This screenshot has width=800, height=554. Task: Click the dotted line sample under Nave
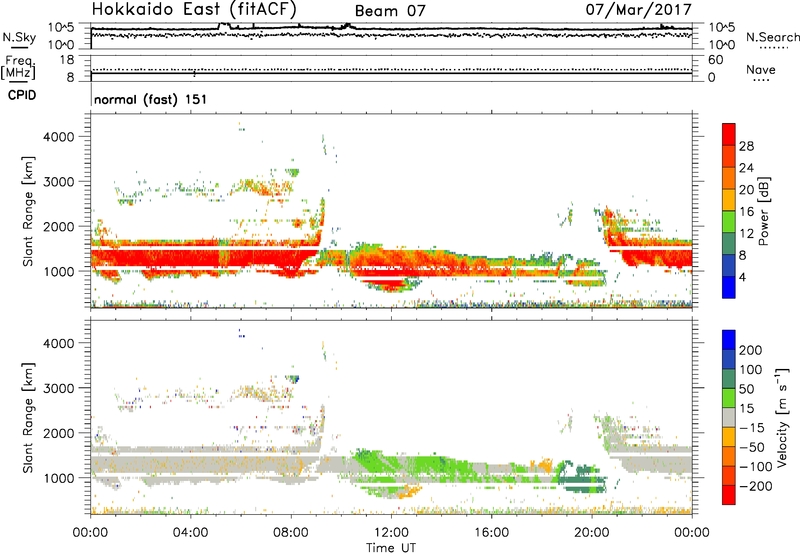[x=761, y=81]
